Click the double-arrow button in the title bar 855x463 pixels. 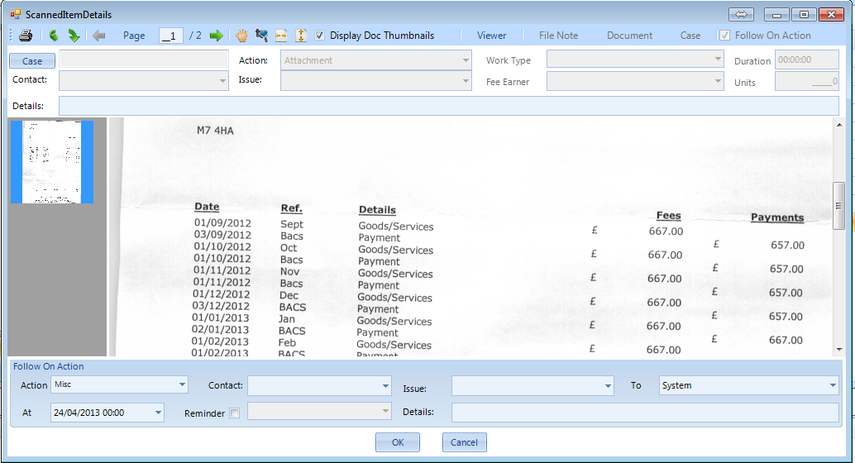pyautogui.click(x=740, y=14)
